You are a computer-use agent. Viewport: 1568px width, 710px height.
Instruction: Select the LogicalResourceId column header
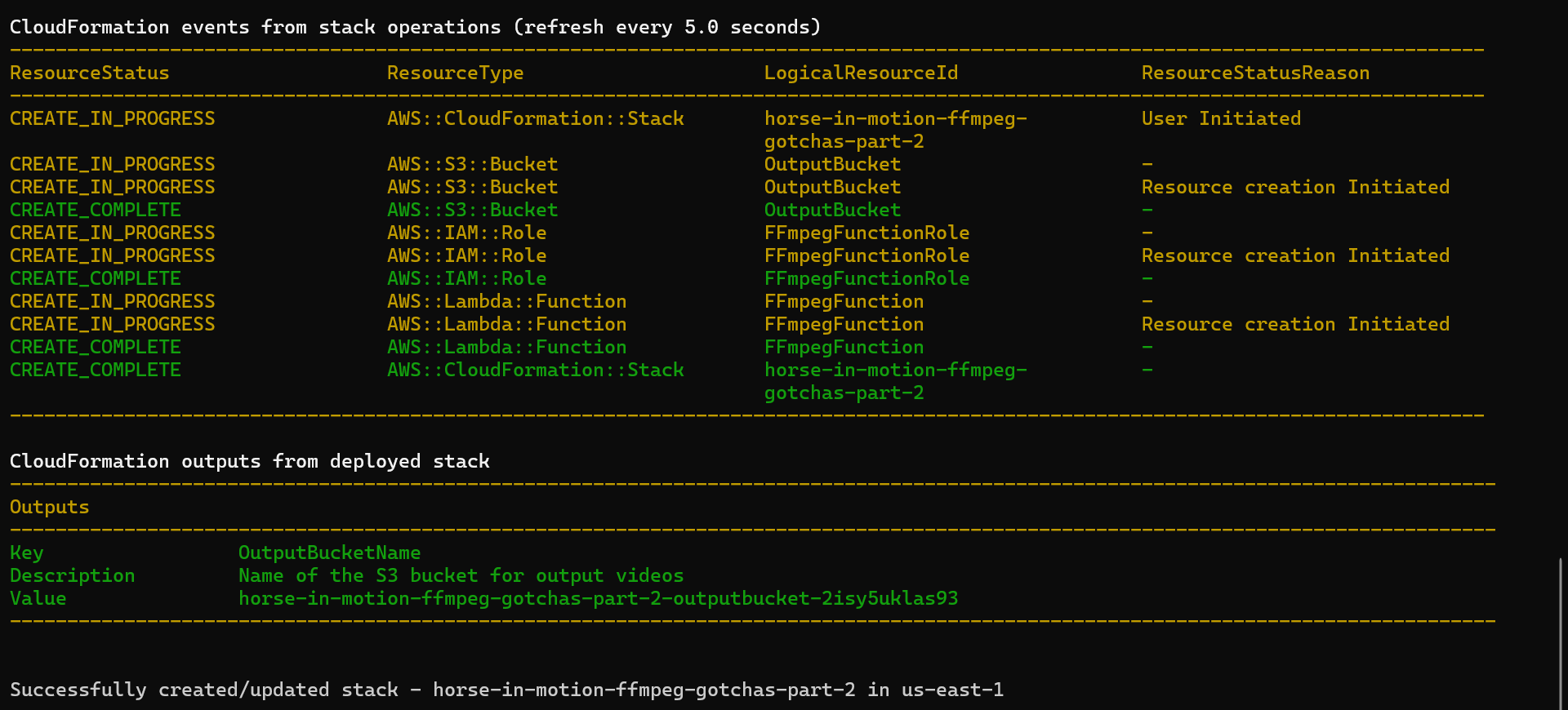(861, 73)
